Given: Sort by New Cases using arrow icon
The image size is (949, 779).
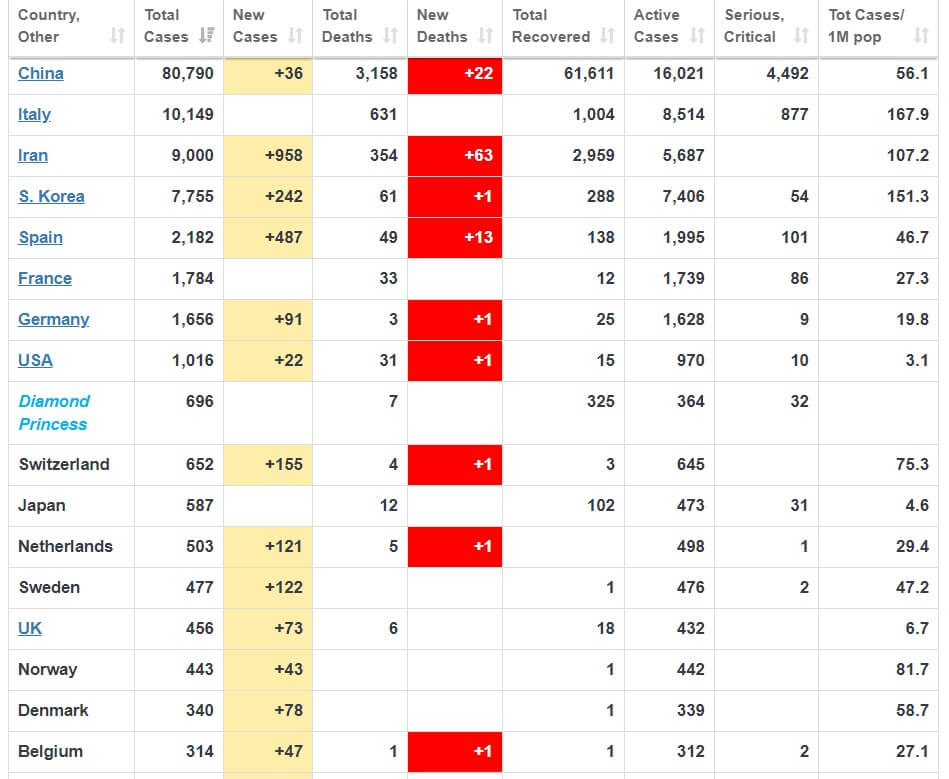Looking at the screenshot, I should [x=295, y=36].
